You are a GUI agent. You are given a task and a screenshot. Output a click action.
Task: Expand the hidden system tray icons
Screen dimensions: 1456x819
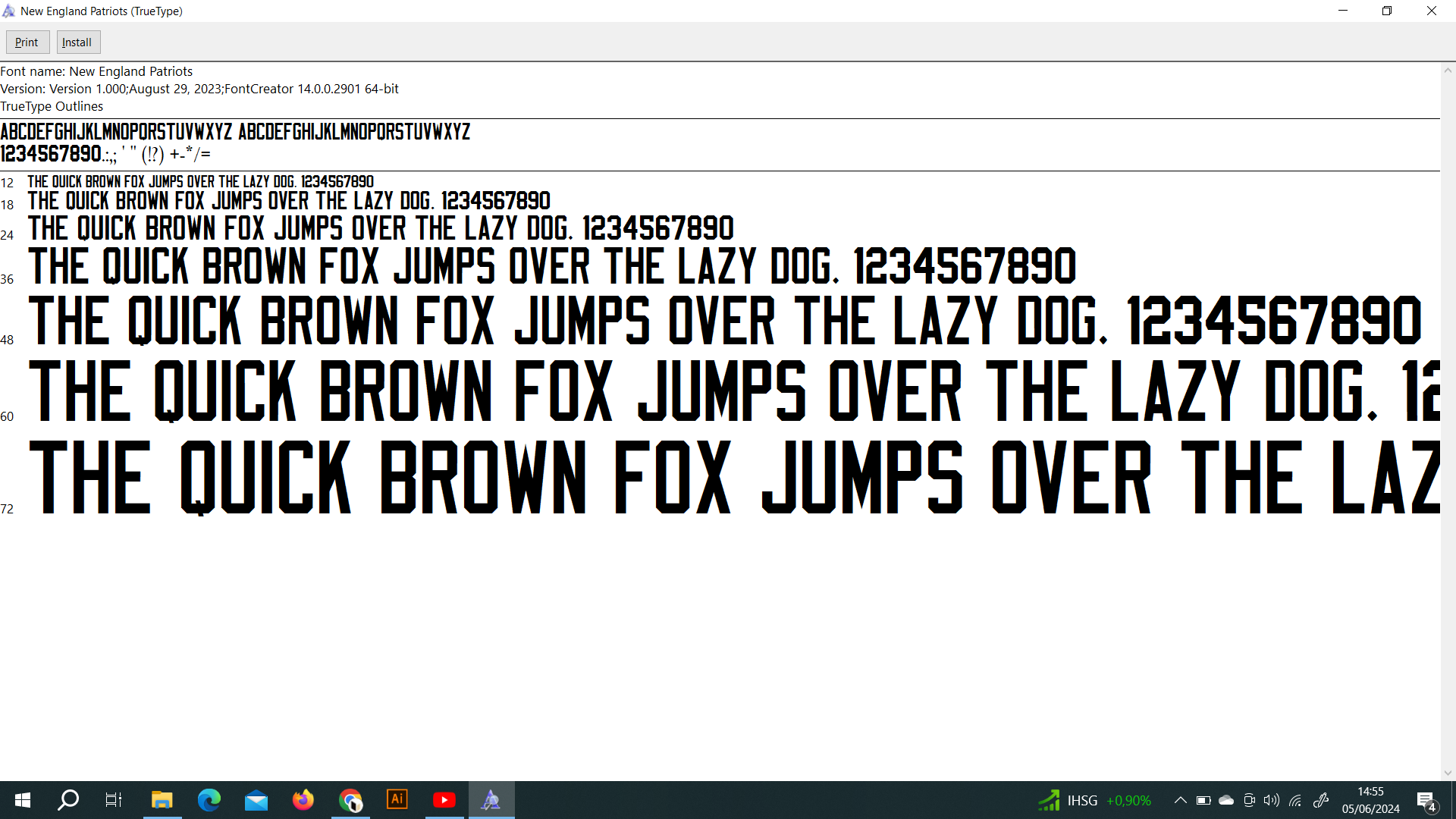click(x=1180, y=800)
